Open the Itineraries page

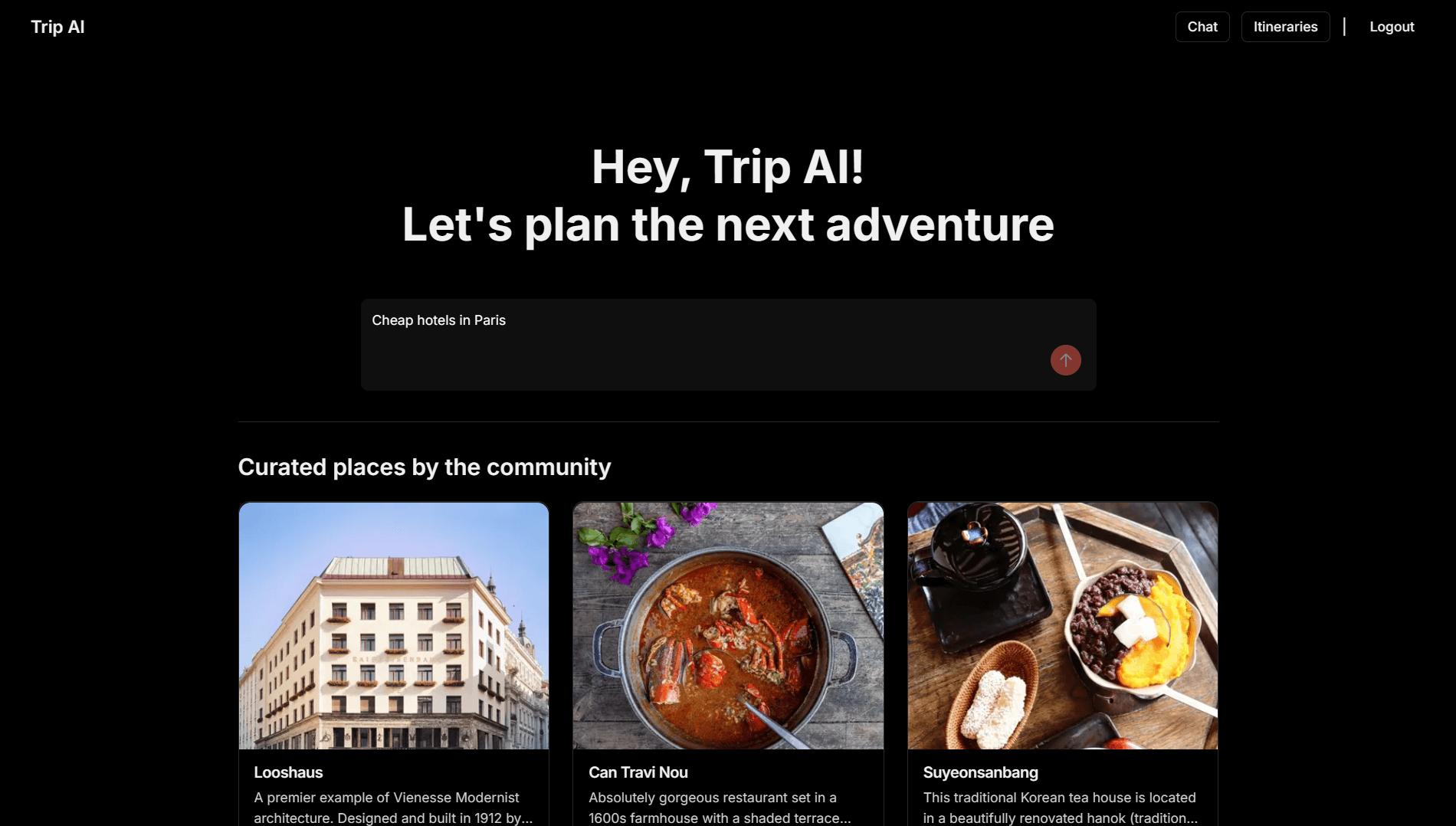coord(1285,27)
